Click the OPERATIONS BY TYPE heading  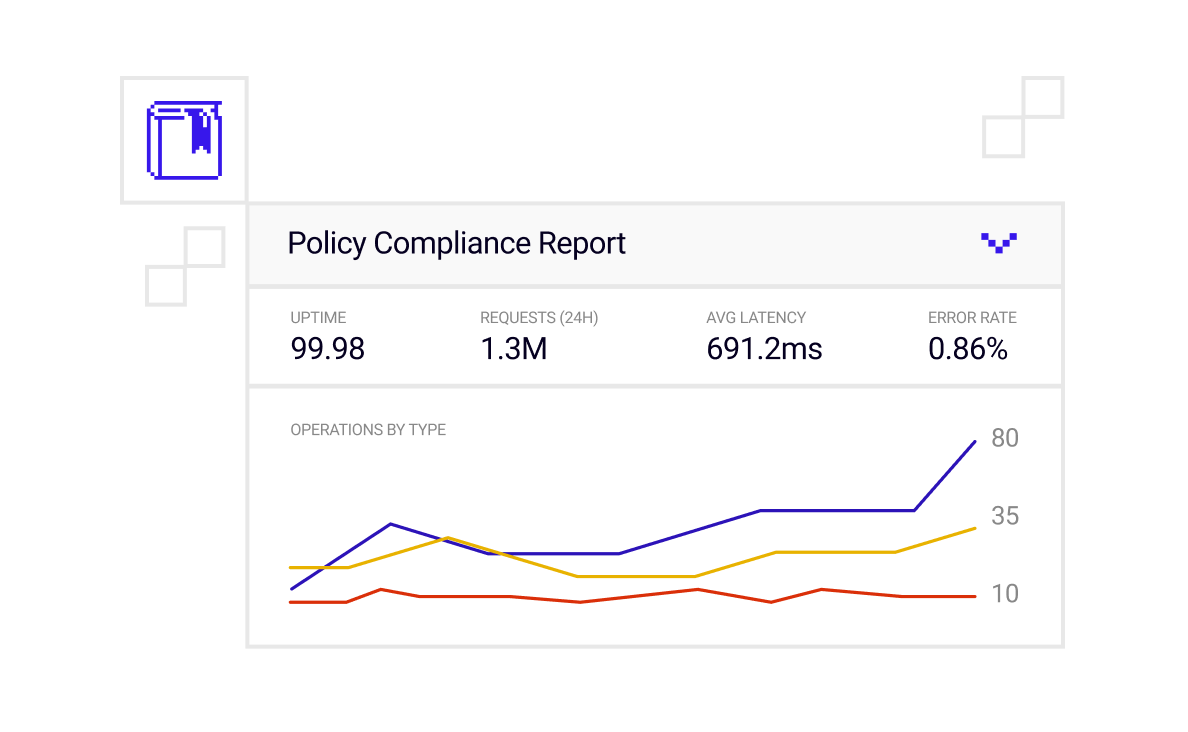pyautogui.click(x=368, y=430)
